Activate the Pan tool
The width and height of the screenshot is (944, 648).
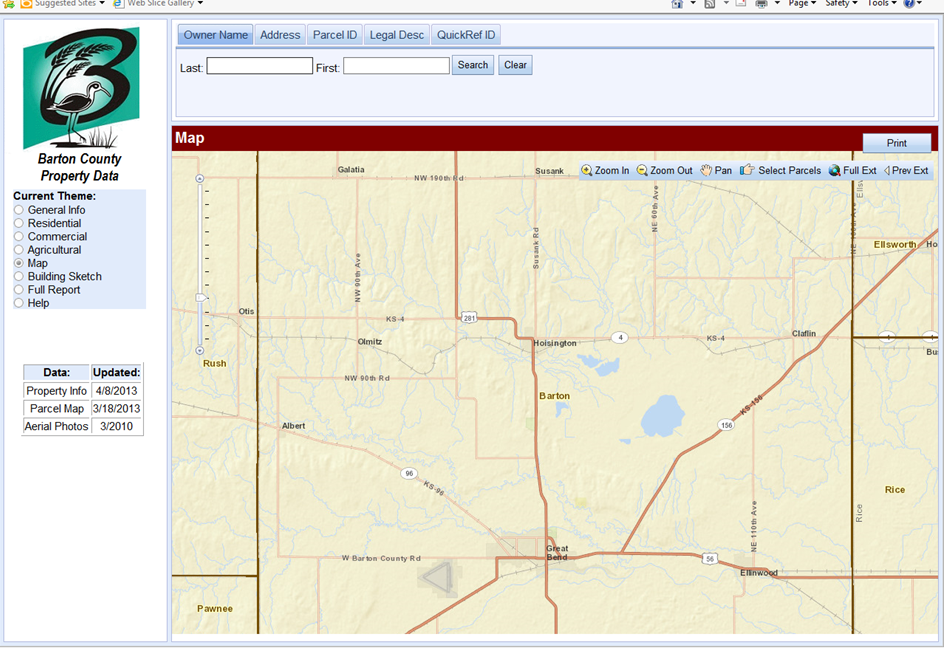(x=716, y=170)
